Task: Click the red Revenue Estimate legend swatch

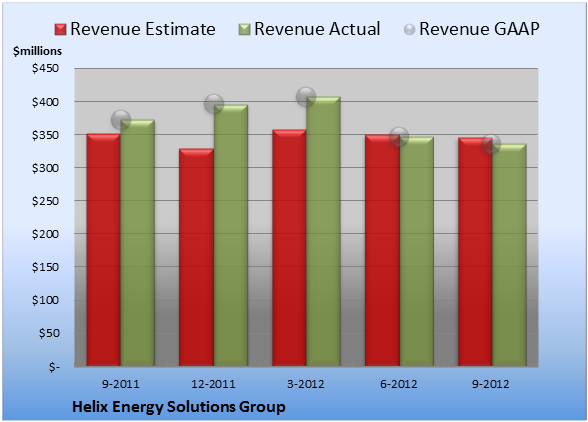Action: point(60,30)
